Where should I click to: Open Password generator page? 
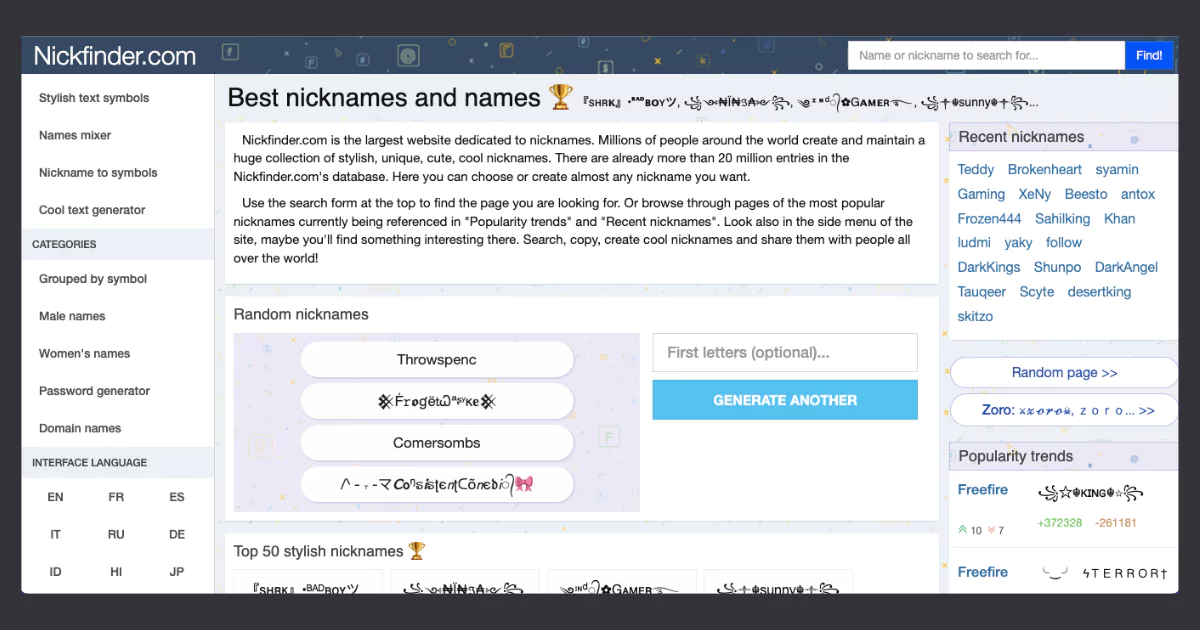point(94,391)
